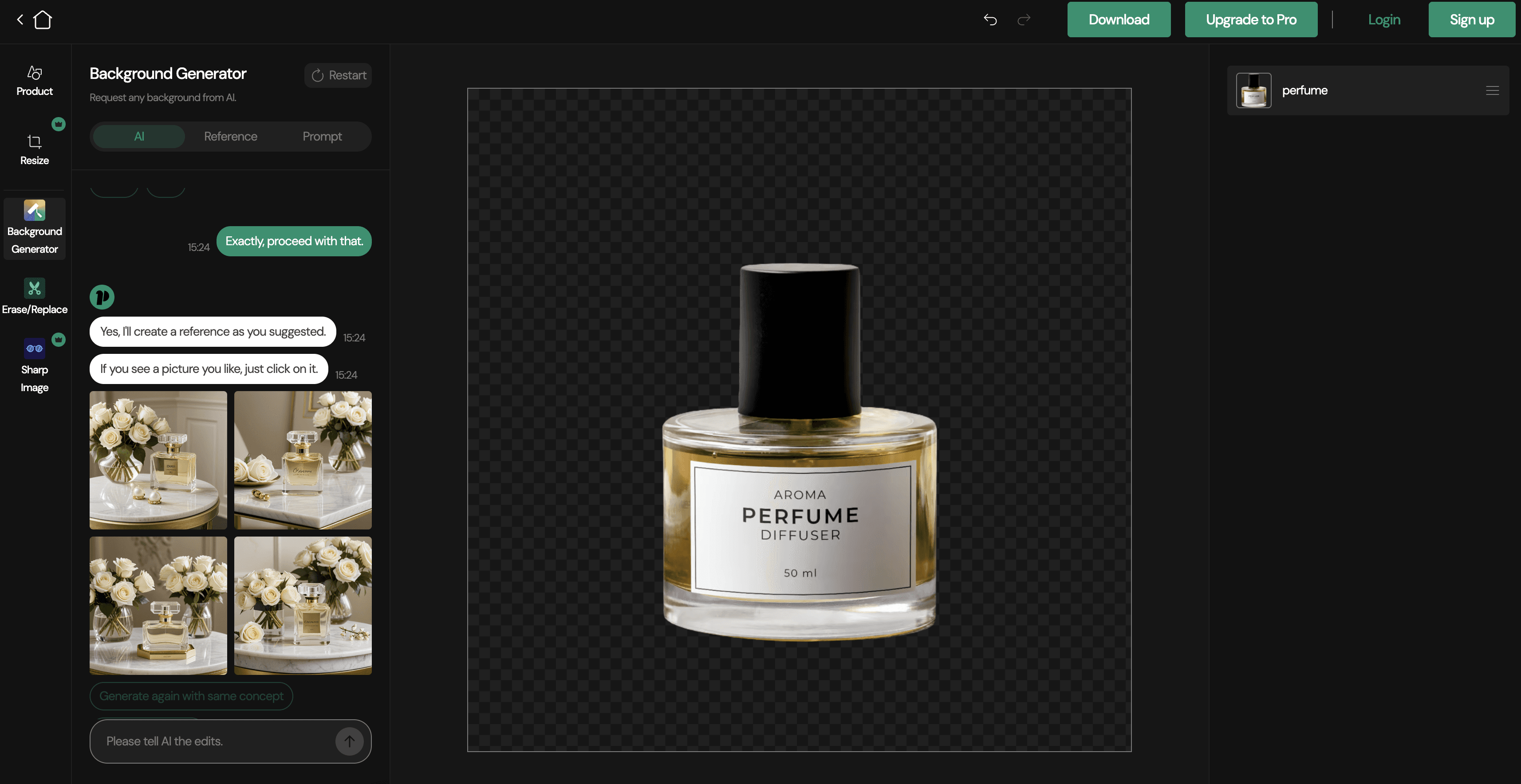Open the Product tool in sidebar

tap(34, 81)
